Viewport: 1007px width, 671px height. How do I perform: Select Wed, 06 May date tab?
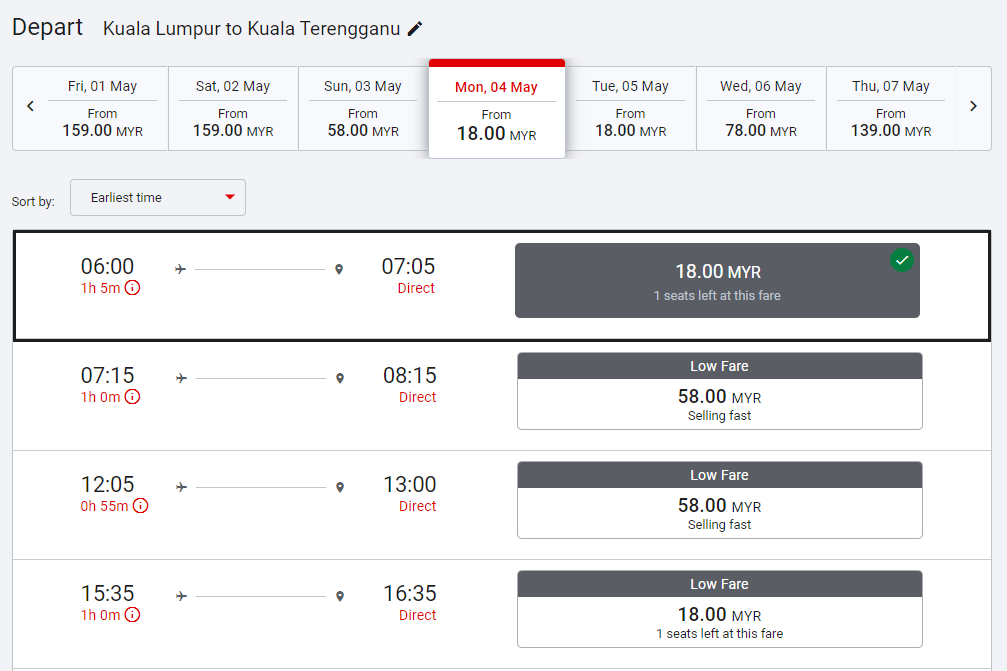760,108
